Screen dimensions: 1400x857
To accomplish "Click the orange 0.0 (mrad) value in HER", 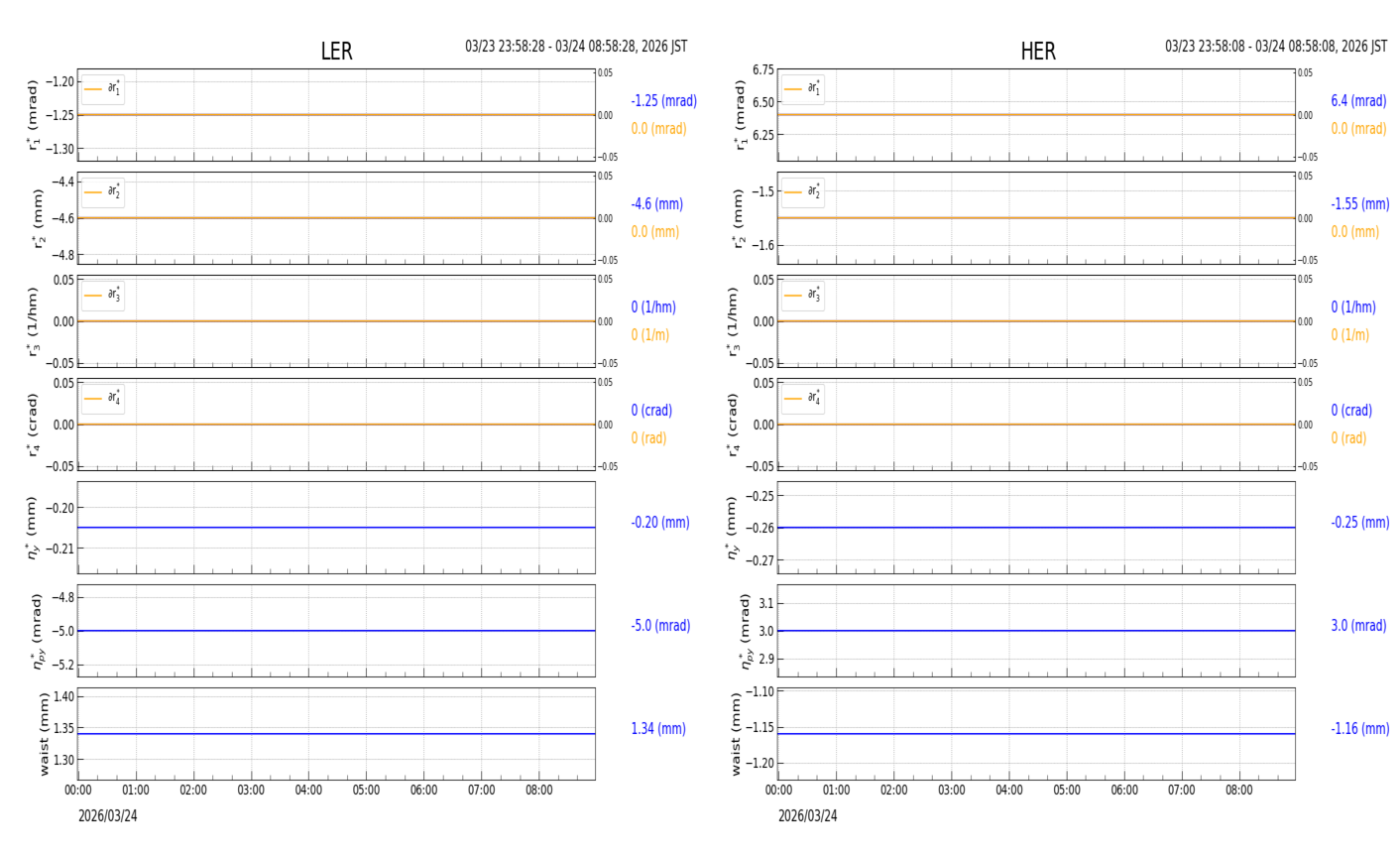I will [1358, 129].
